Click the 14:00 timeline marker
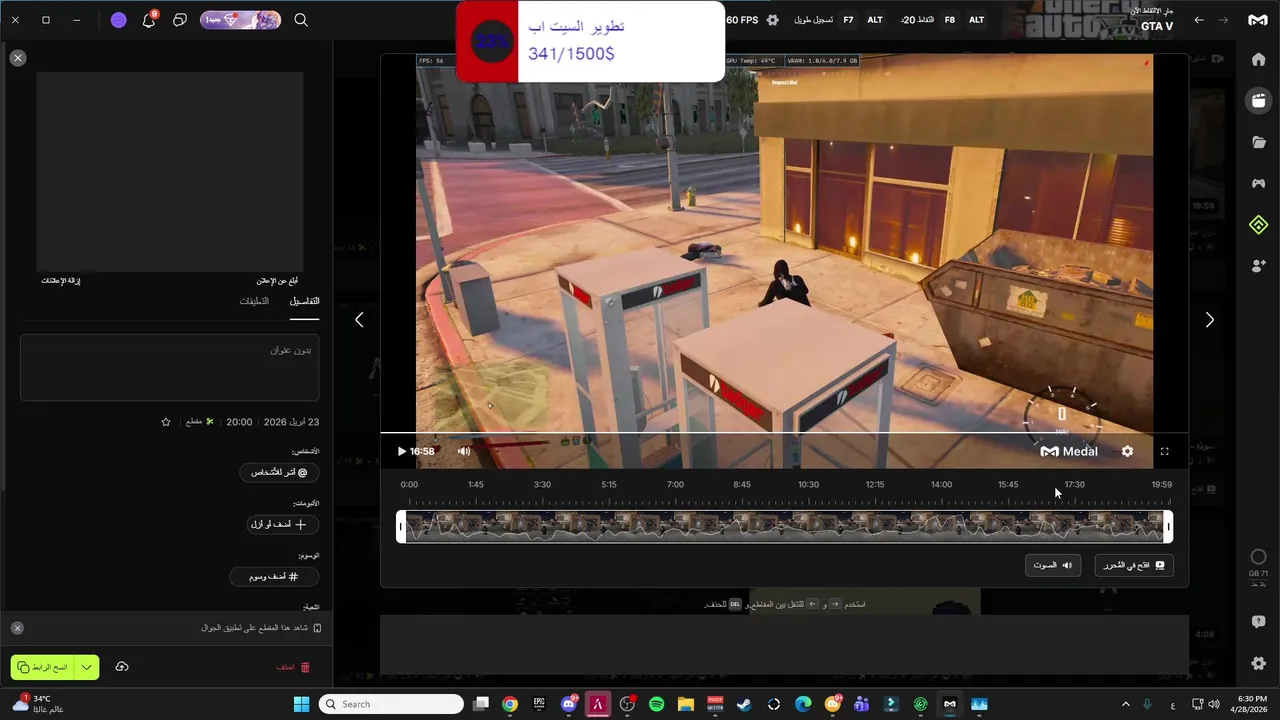Image resolution: width=1280 pixels, height=720 pixels. [941, 484]
